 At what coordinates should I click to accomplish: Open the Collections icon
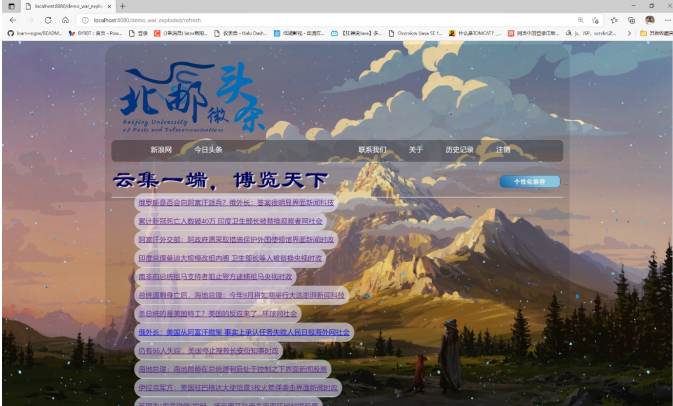[631, 20]
